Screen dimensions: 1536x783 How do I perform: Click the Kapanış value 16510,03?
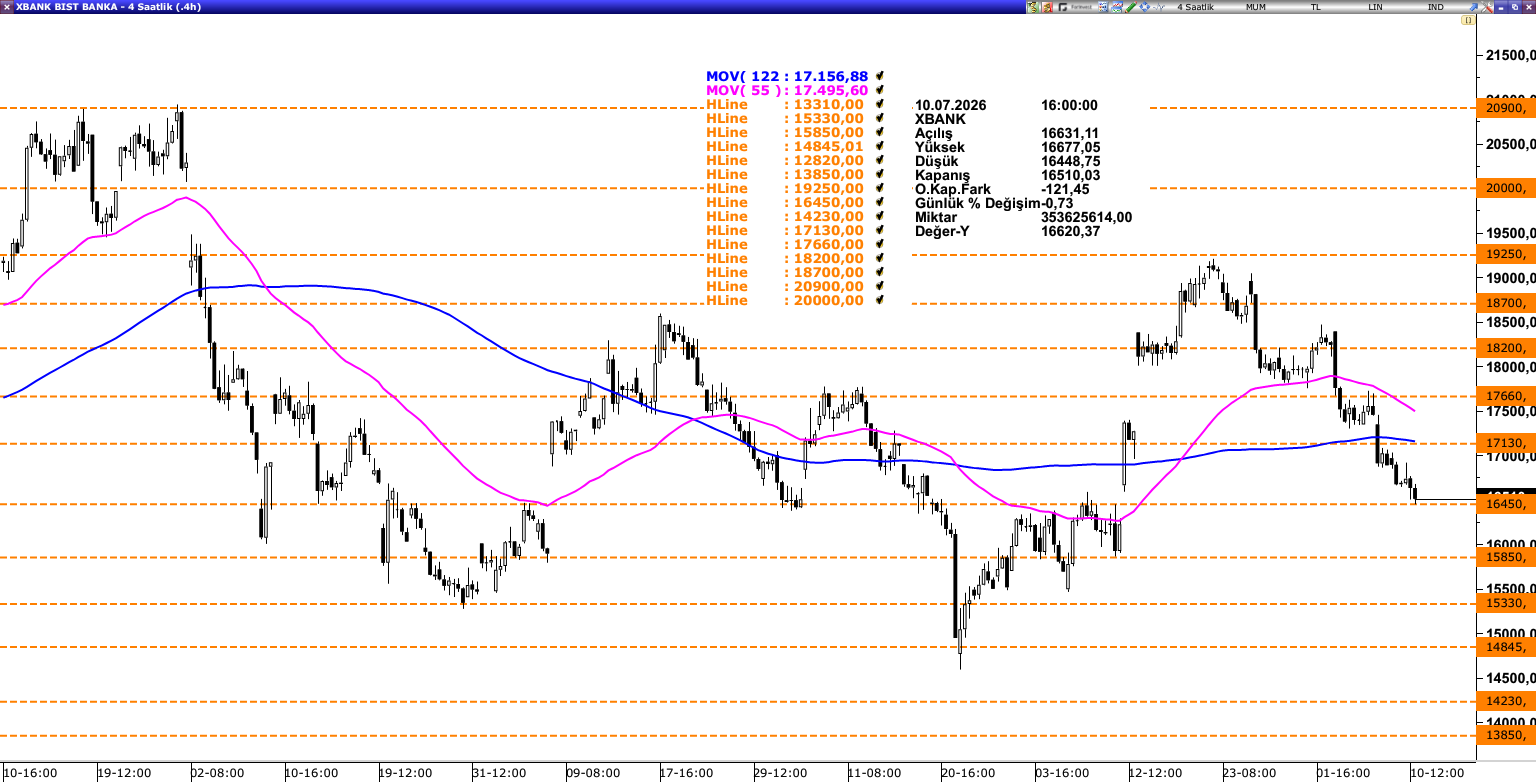tap(1070, 175)
